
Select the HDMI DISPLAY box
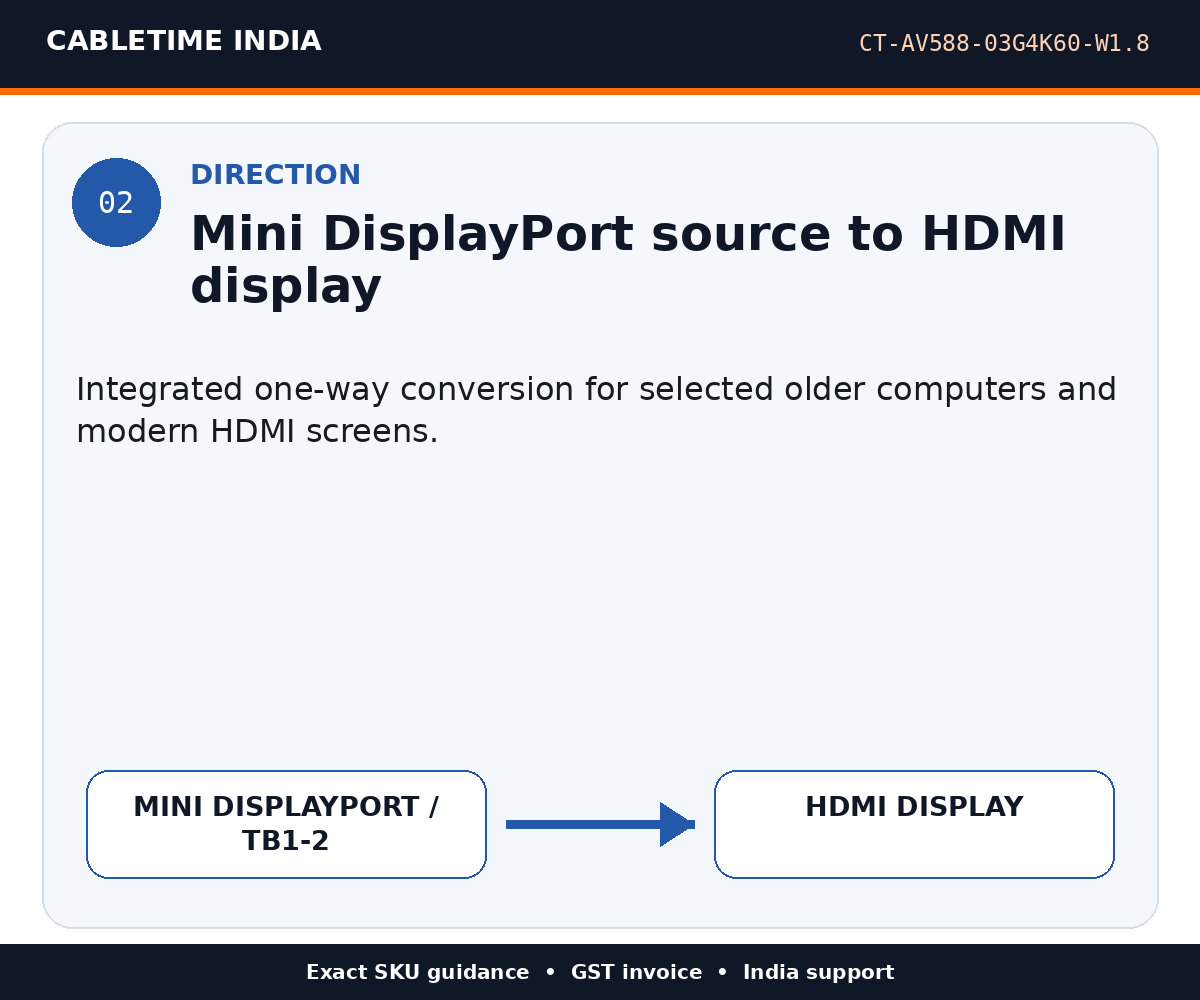[914, 825]
